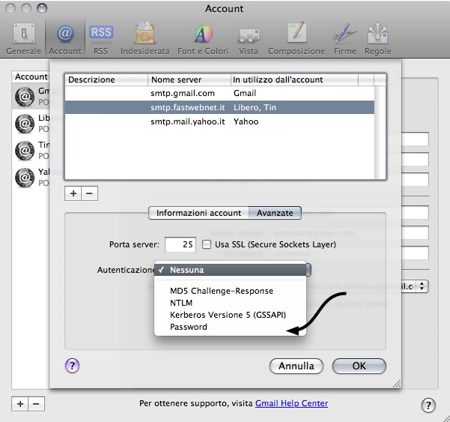Select the Account toolbar icon
The width and height of the screenshot is (450, 422).
pos(65,39)
